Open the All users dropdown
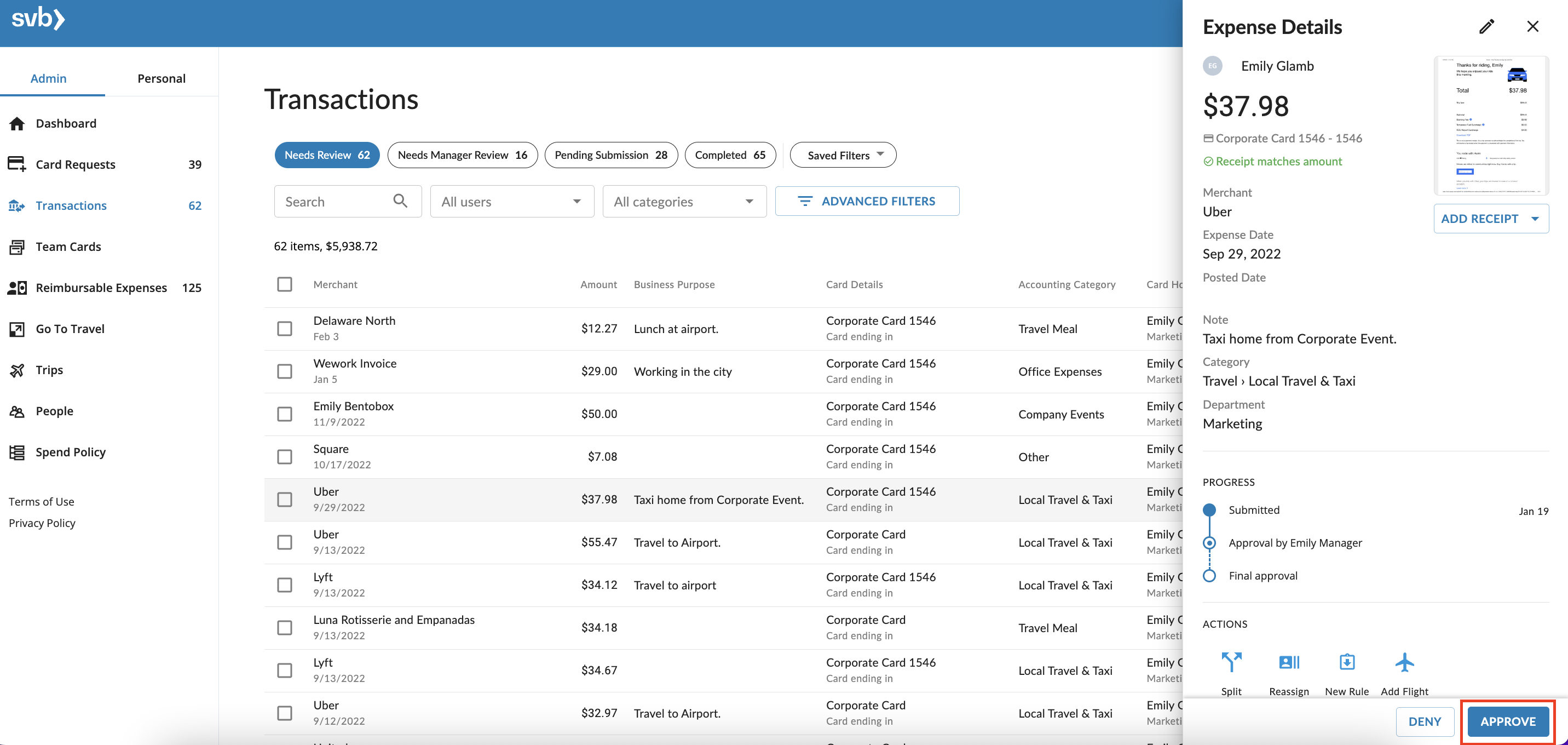 pos(512,201)
